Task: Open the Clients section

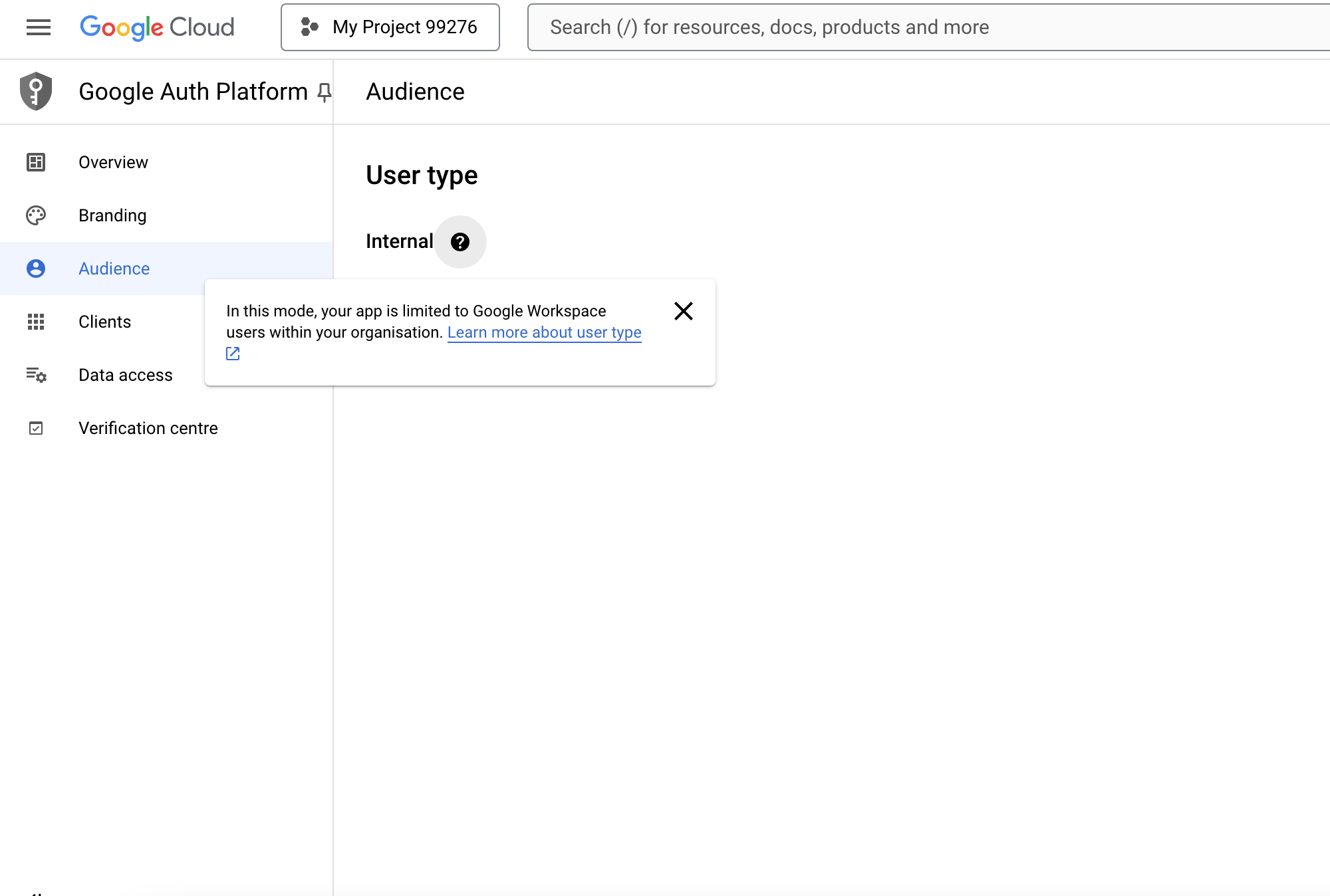Action: [104, 322]
